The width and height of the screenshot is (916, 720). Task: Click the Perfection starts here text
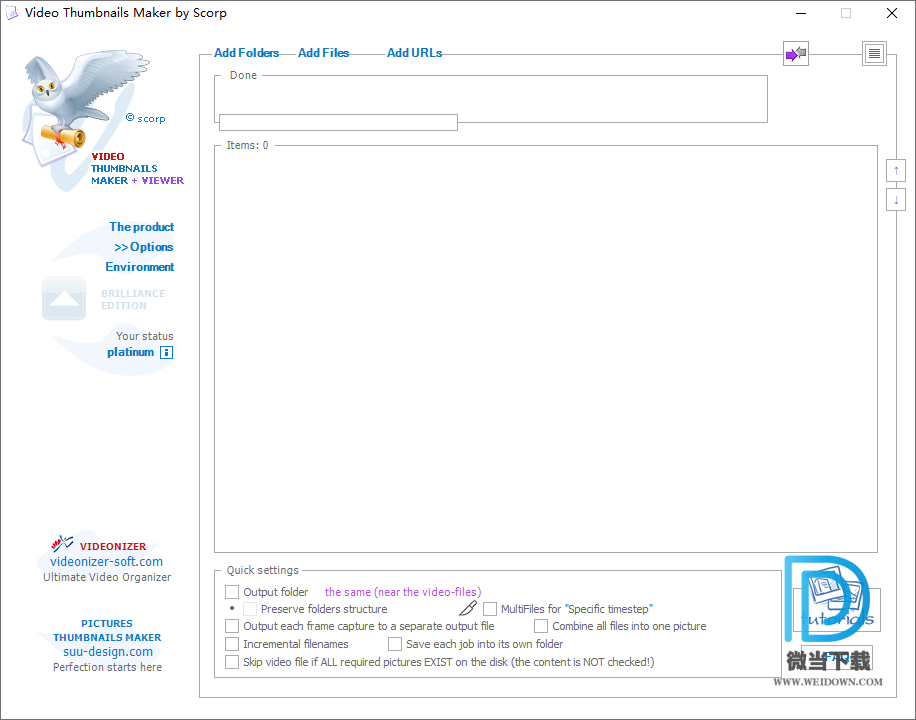pyautogui.click(x=107, y=667)
